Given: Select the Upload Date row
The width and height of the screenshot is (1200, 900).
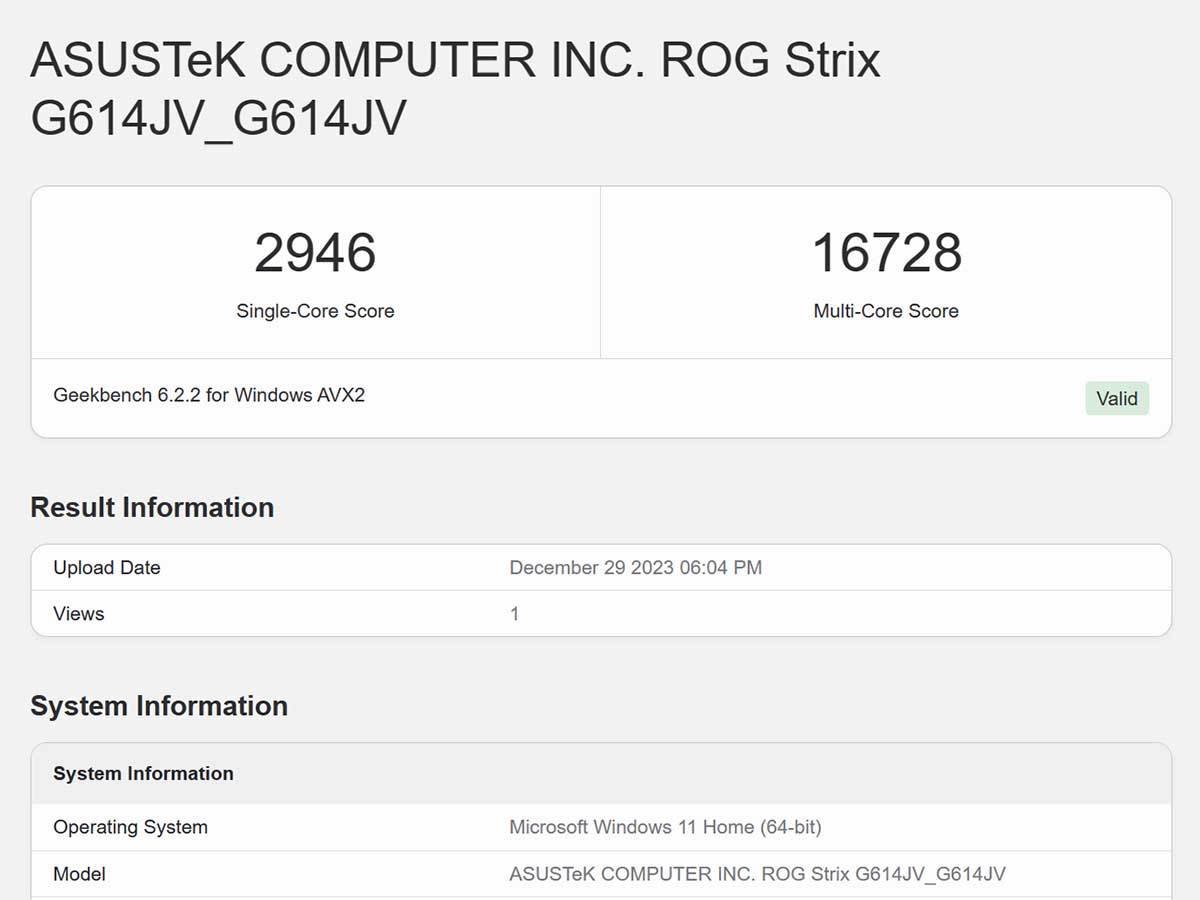Looking at the screenshot, I should [600, 568].
